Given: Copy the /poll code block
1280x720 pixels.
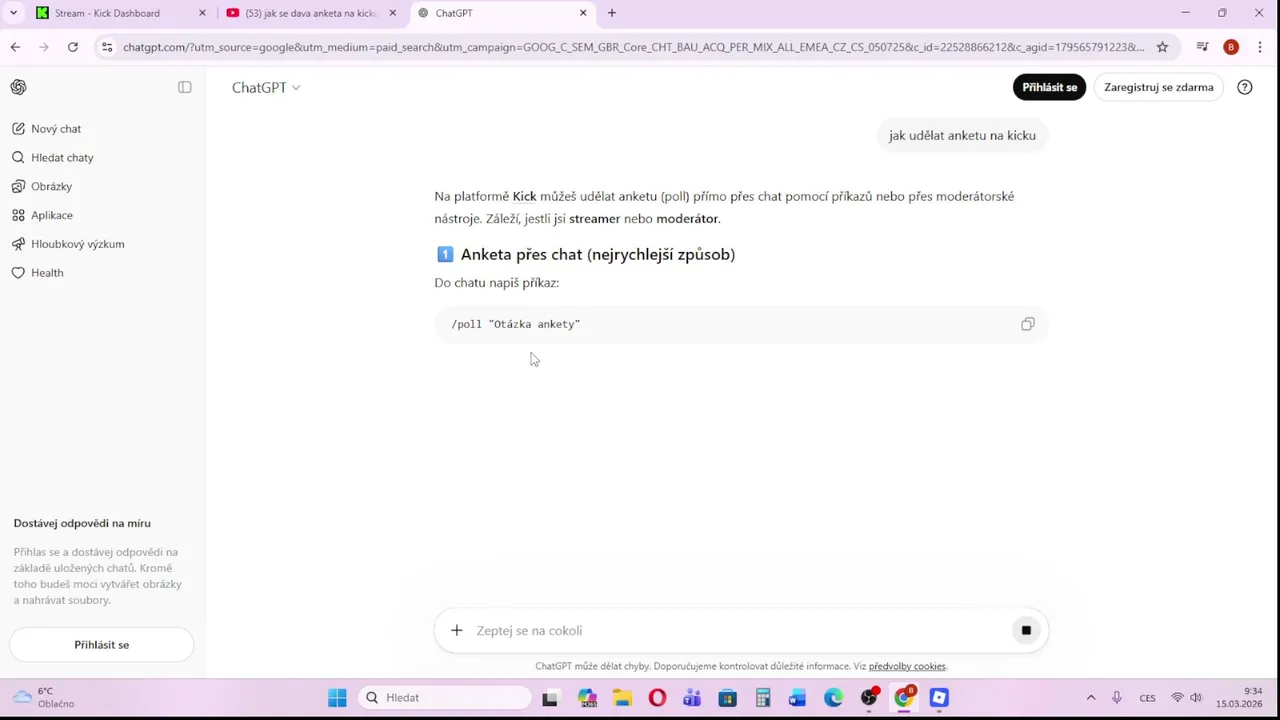Looking at the screenshot, I should coord(1027,324).
